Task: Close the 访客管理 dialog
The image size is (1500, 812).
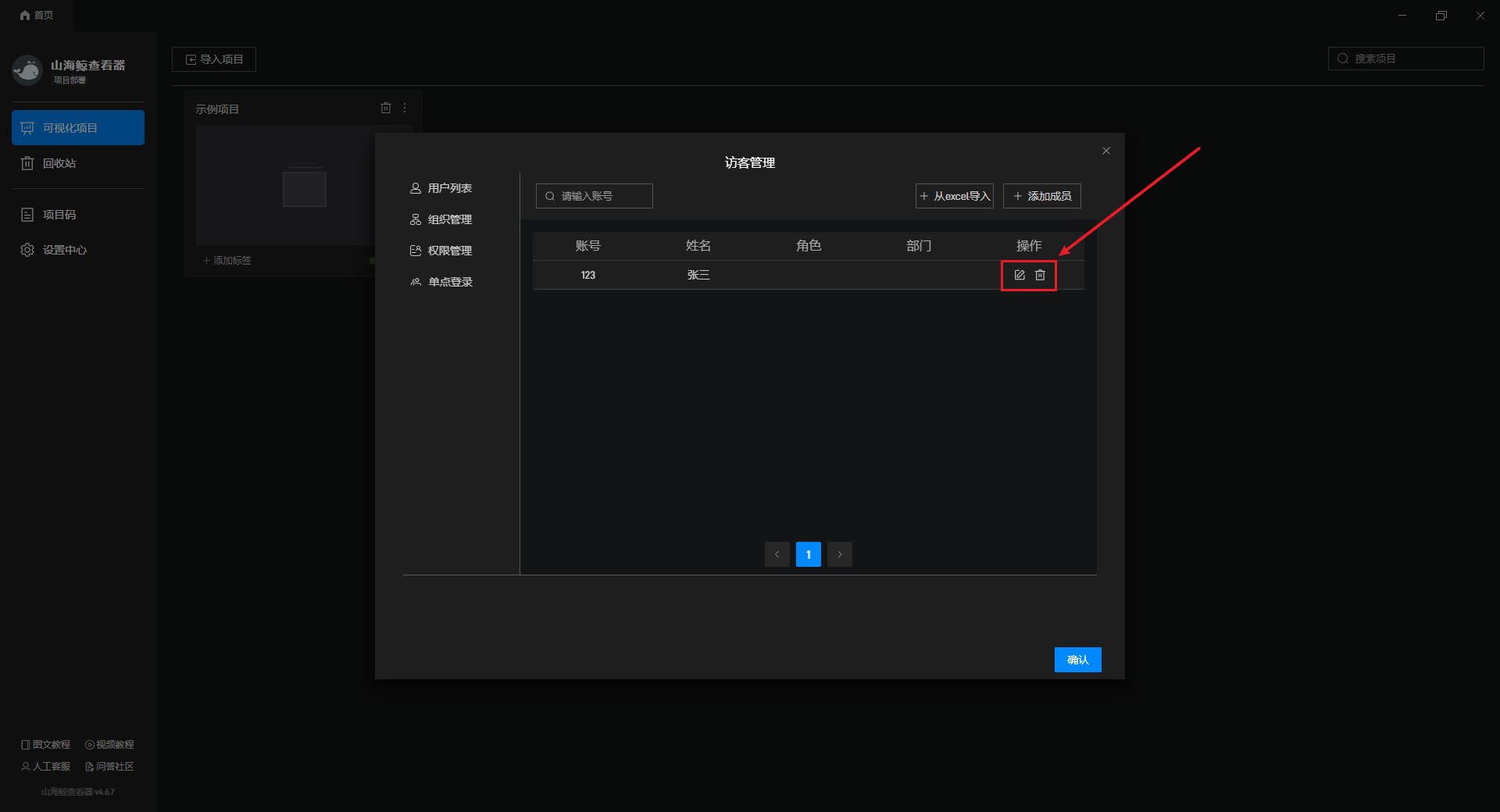Action: click(x=1105, y=151)
